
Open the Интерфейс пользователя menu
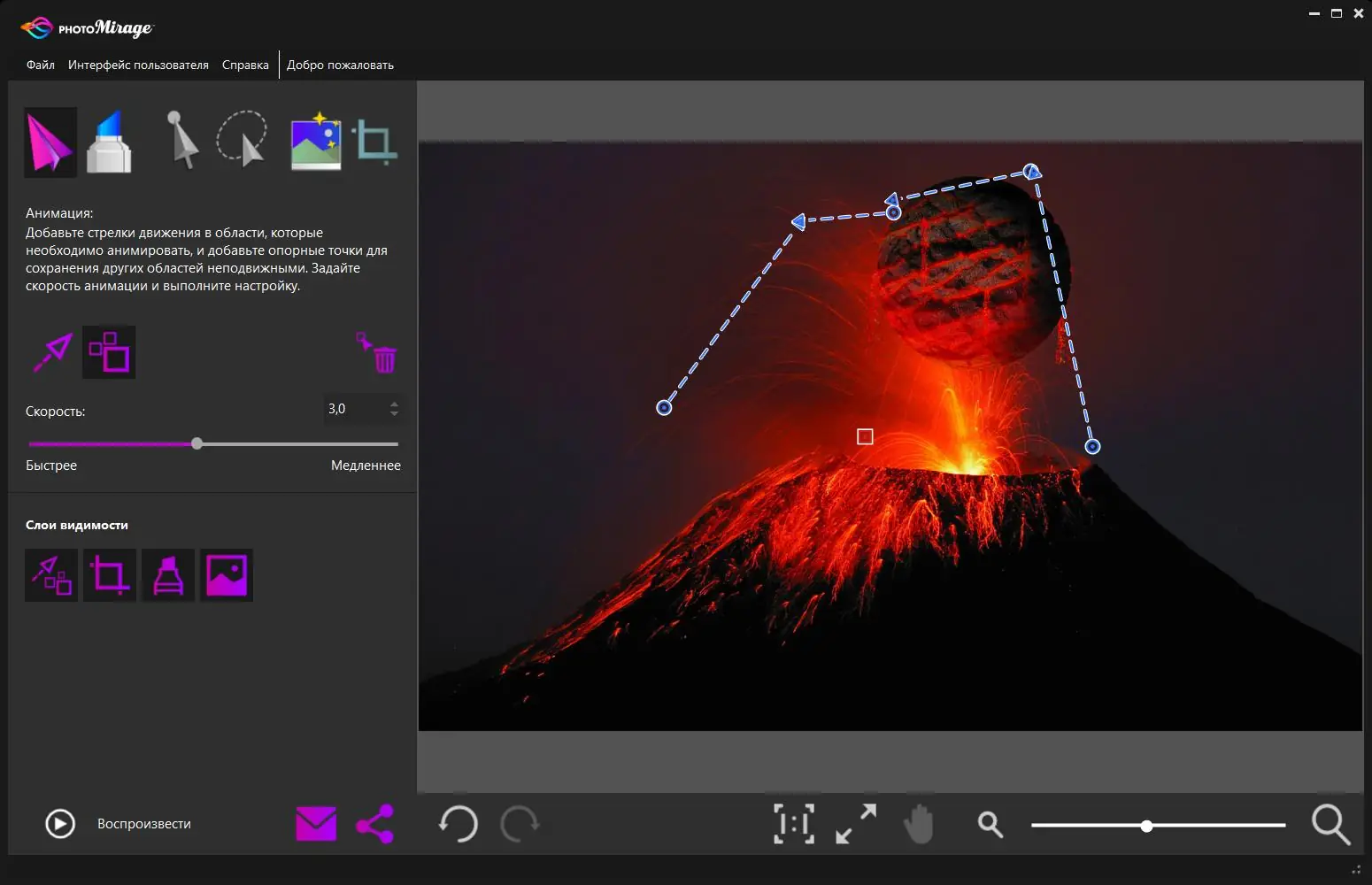click(138, 65)
